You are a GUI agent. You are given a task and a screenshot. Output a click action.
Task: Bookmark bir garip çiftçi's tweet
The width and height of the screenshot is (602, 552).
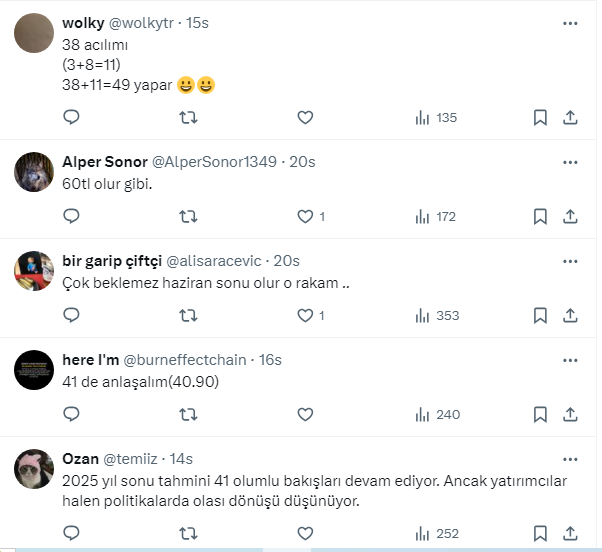(540, 315)
